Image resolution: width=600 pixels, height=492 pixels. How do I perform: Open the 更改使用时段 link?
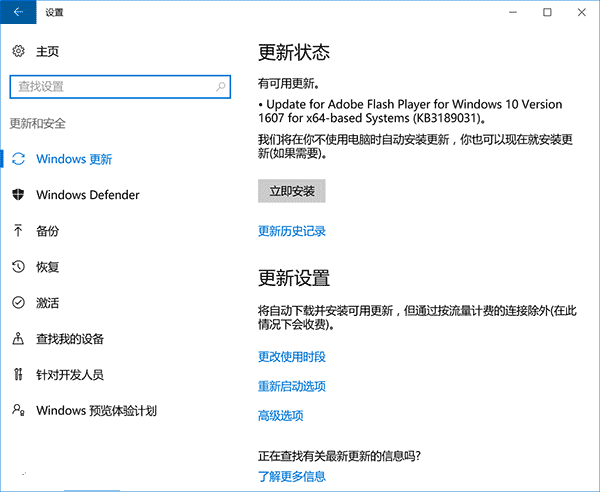[x=292, y=357]
